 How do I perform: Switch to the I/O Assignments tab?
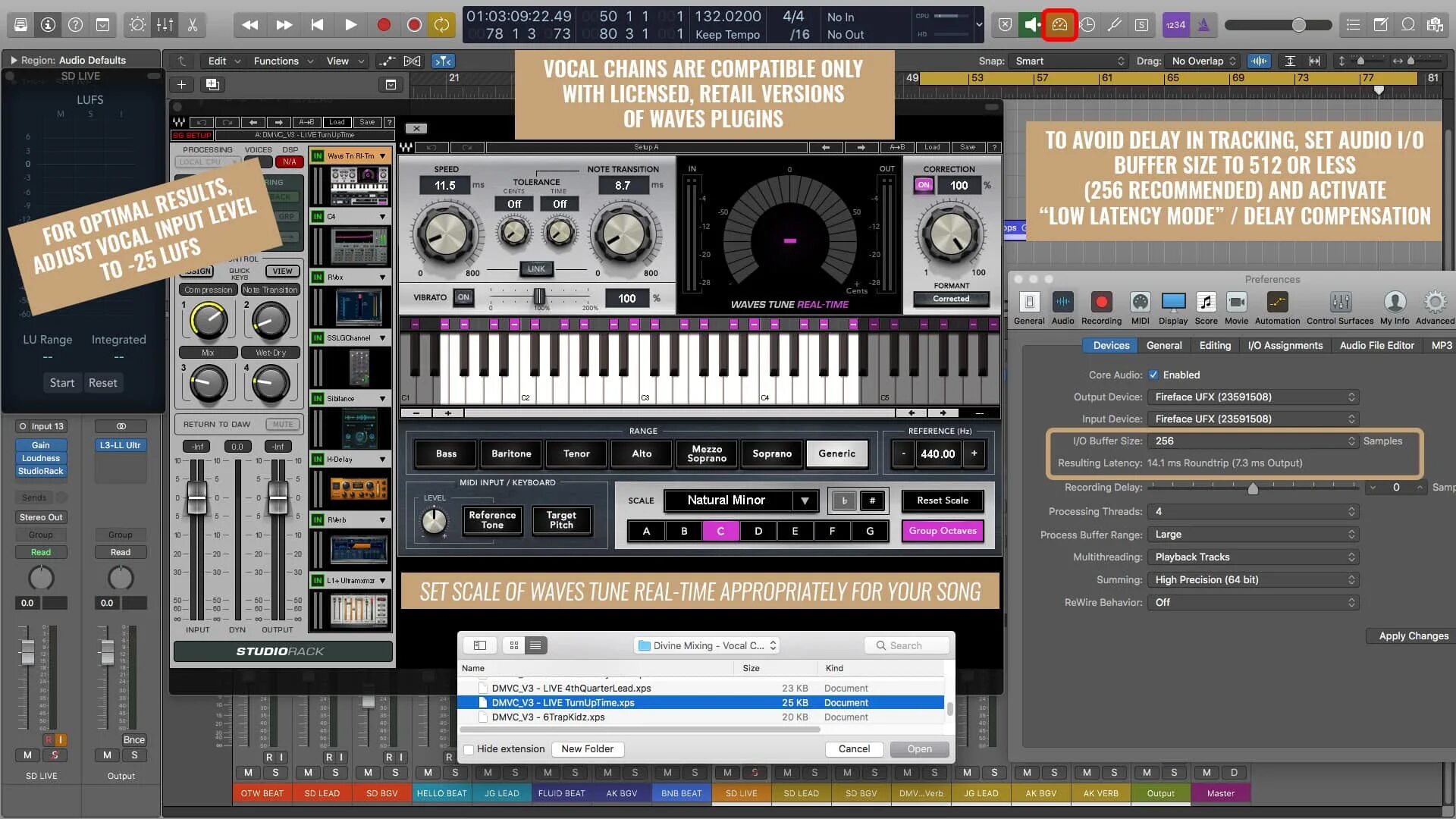1285,345
